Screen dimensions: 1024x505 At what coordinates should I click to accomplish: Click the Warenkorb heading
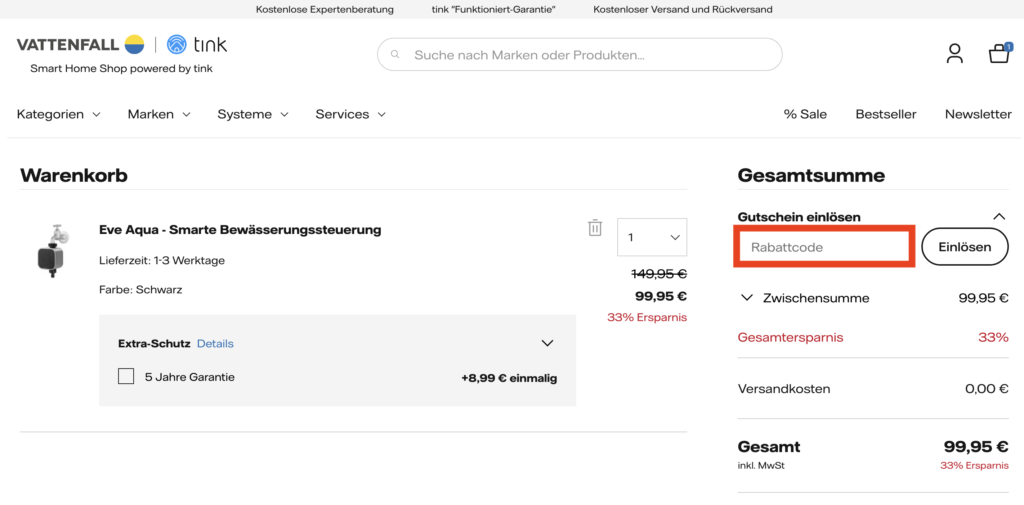[x=74, y=175]
